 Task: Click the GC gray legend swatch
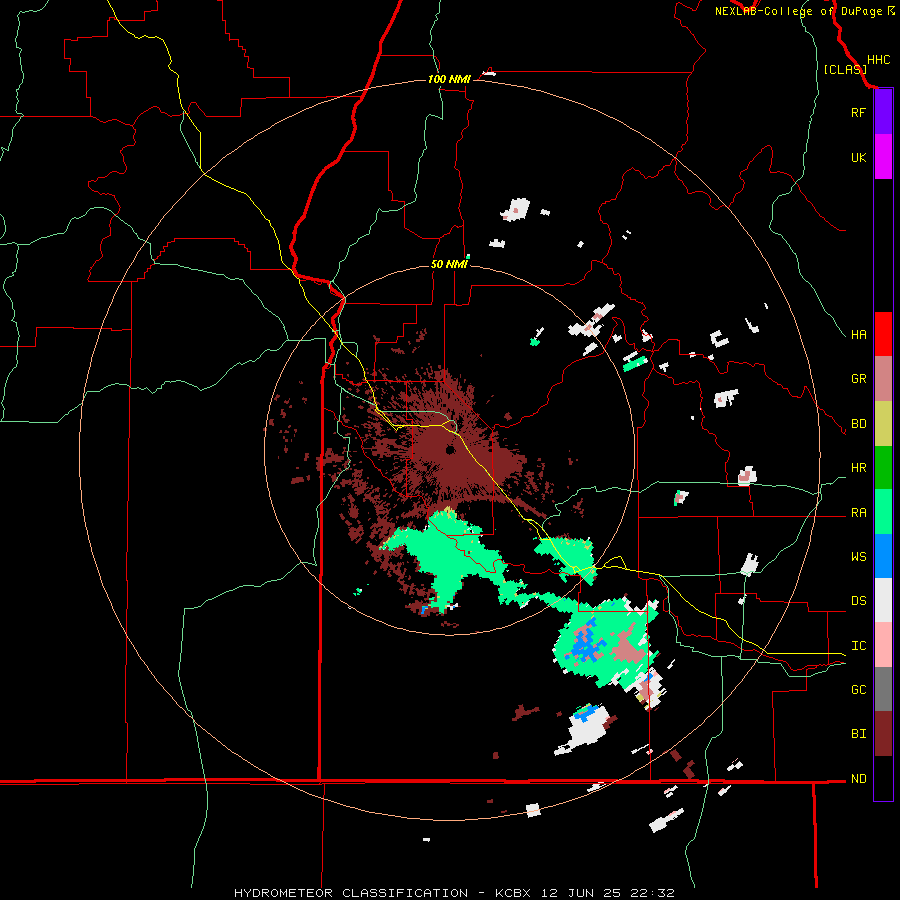883,690
